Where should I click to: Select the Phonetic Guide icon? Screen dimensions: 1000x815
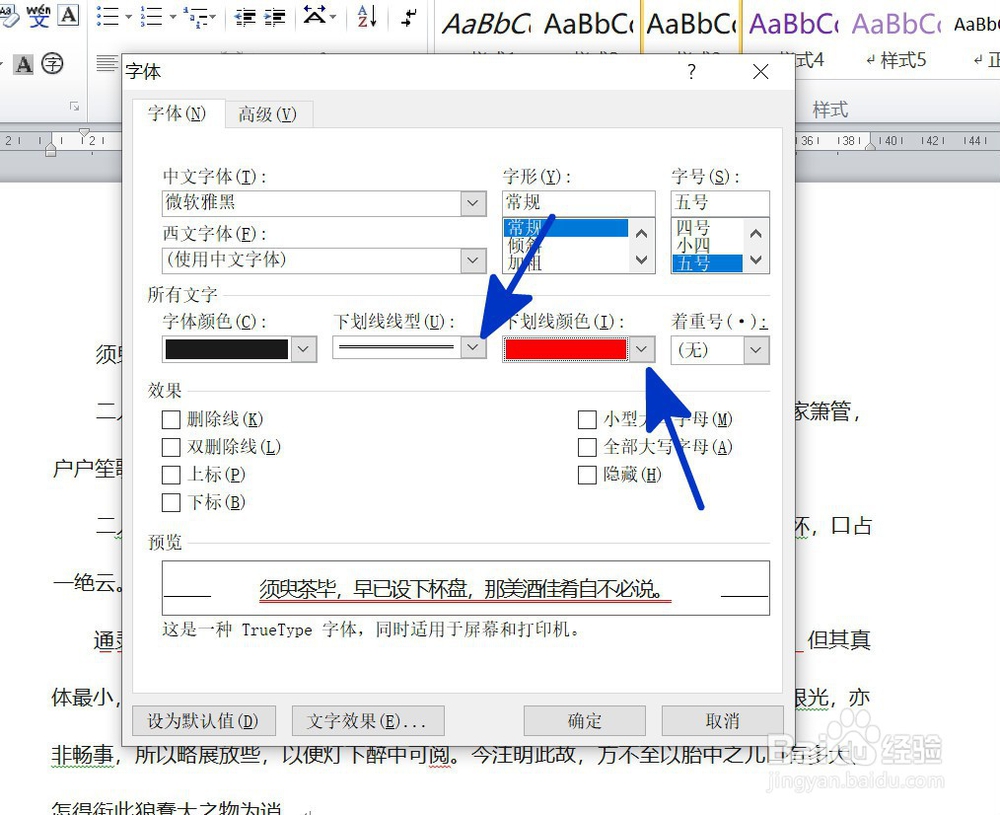(x=38, y=17)
